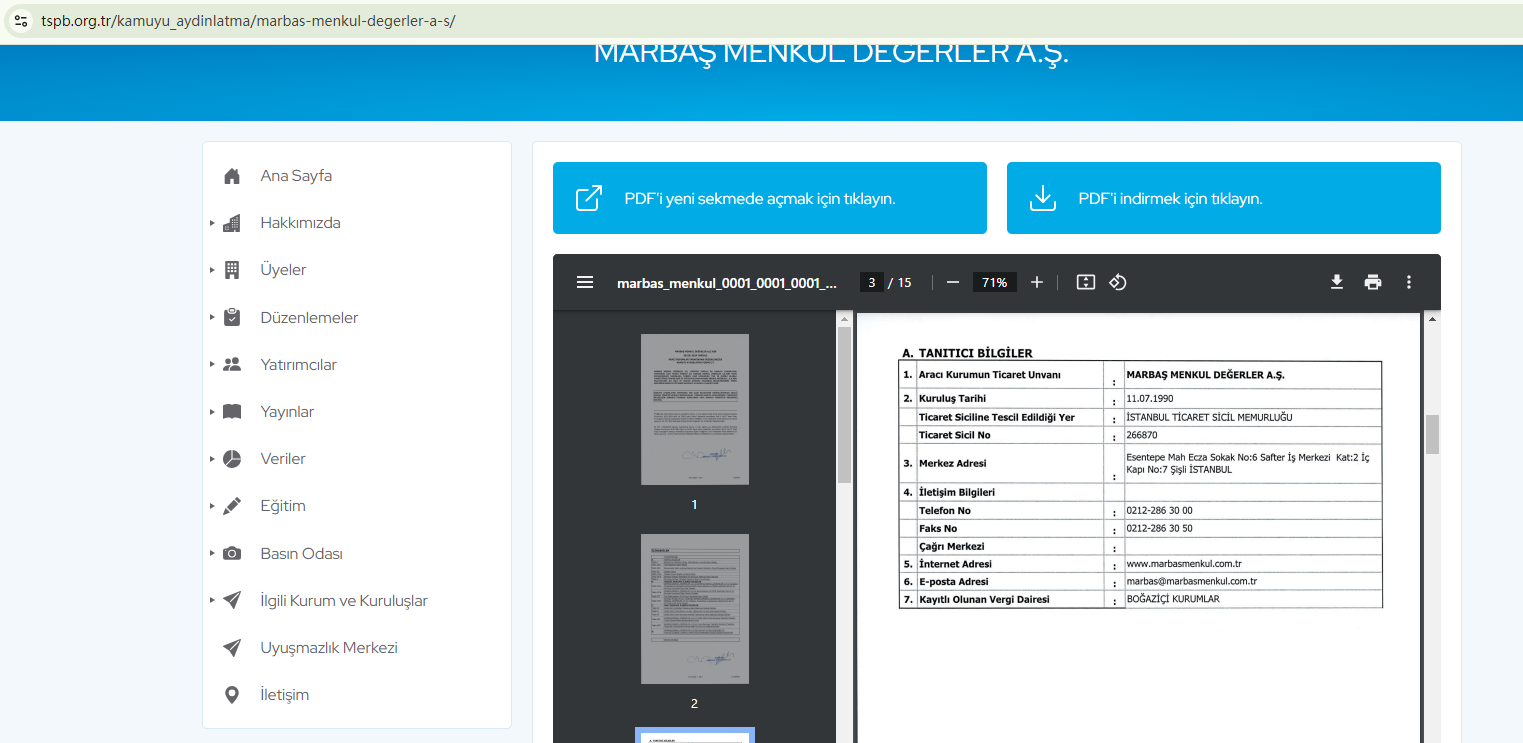Click the browser address bar URL
The height and width of the screenshot is (743, 1523).
(x=248, y=20)
